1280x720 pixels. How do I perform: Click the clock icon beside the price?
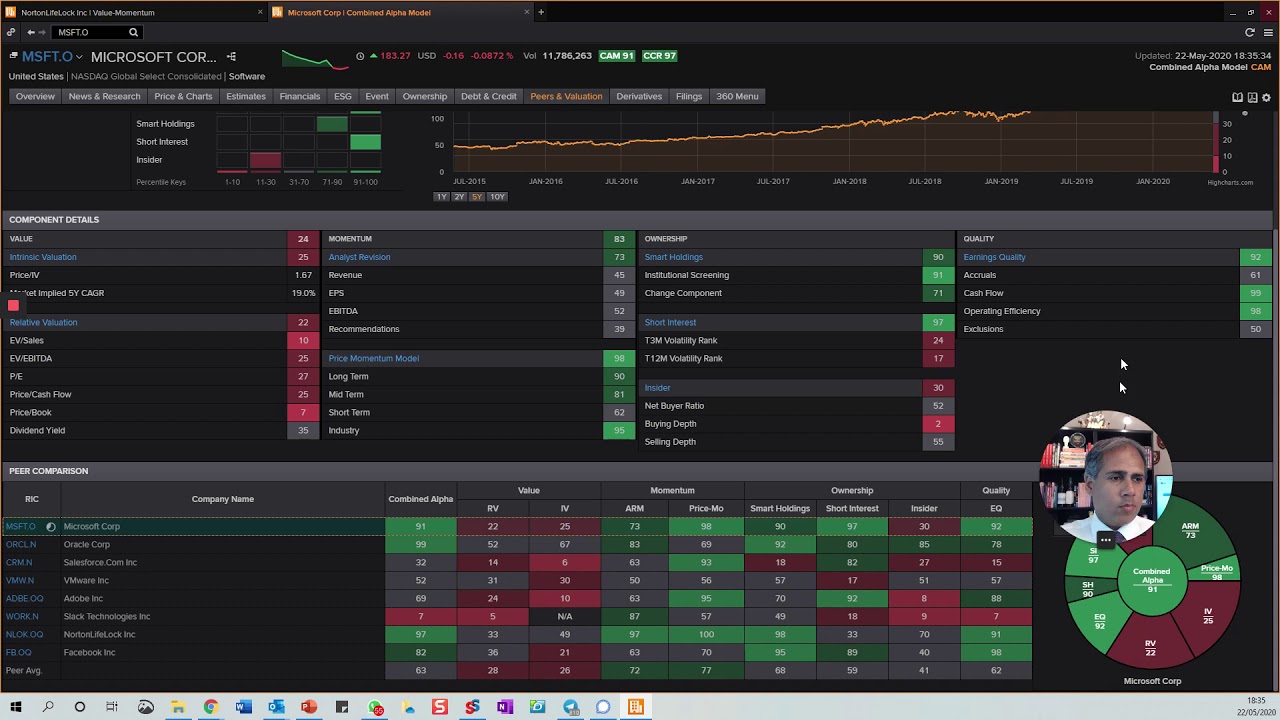[360, 56]
